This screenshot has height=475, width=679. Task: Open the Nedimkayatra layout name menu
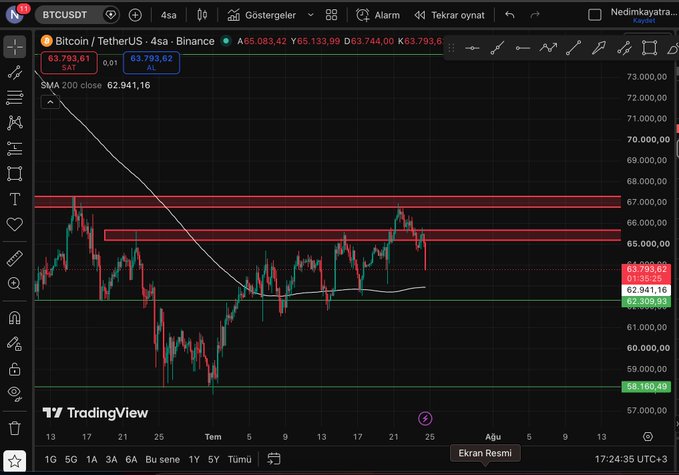pyautogui.click(x=643, y=12)
